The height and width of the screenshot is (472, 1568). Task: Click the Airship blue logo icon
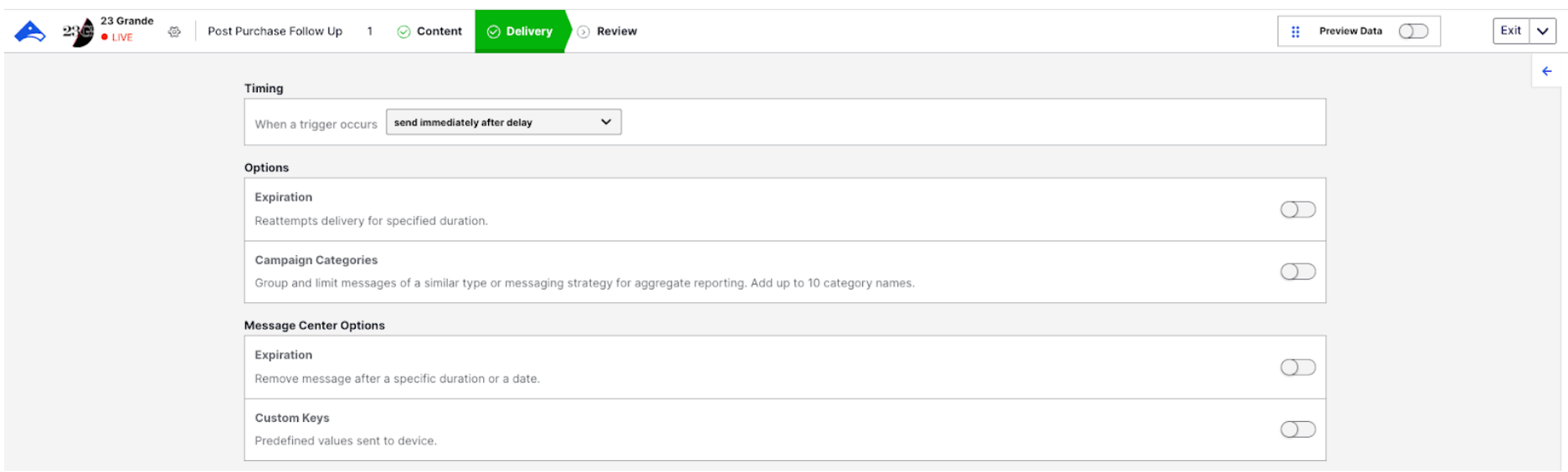pyautogui.click(x=30, y=32)
